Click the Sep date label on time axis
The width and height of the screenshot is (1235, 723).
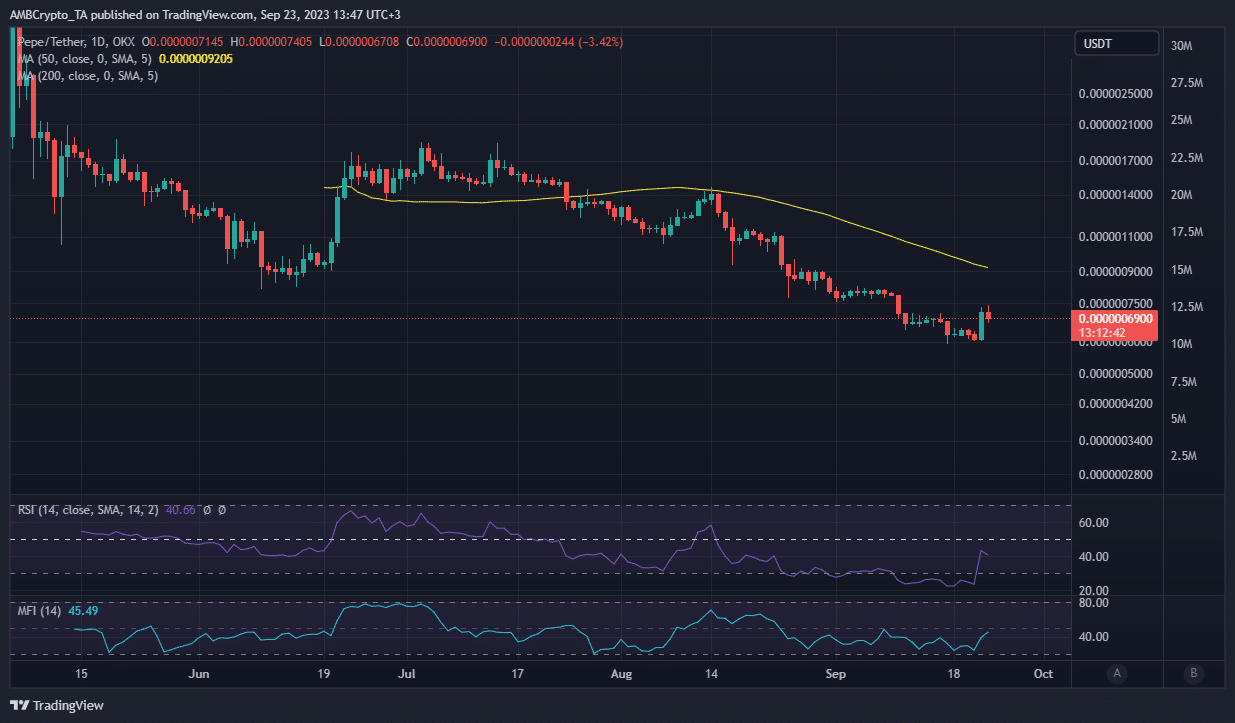coord(836,674)
